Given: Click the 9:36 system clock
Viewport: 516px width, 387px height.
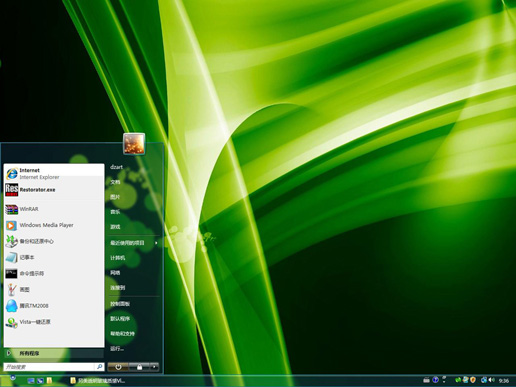Looking at the screenshot, I should click(504, 381).
